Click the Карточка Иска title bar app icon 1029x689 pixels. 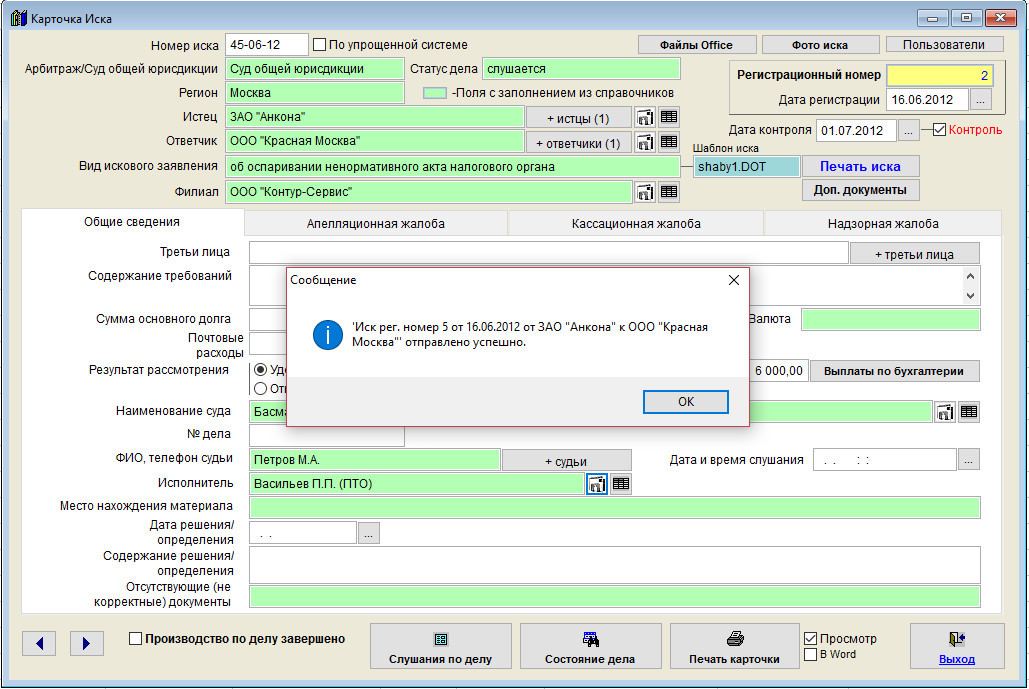18,18
